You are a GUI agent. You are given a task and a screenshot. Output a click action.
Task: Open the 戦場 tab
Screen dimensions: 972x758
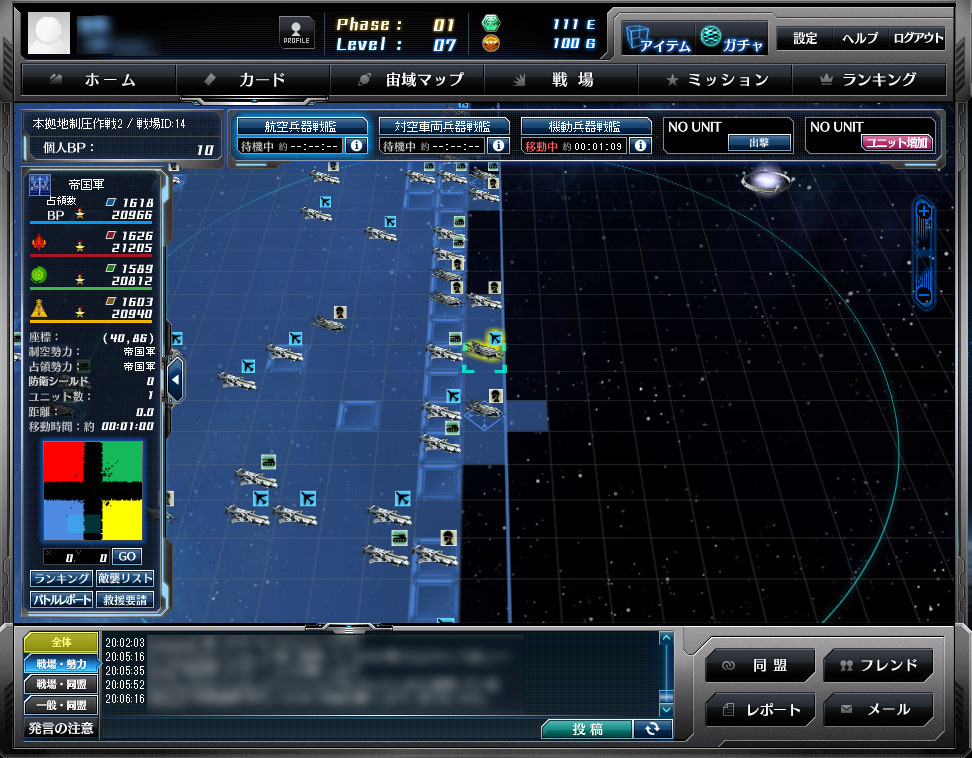pos(561,80)
